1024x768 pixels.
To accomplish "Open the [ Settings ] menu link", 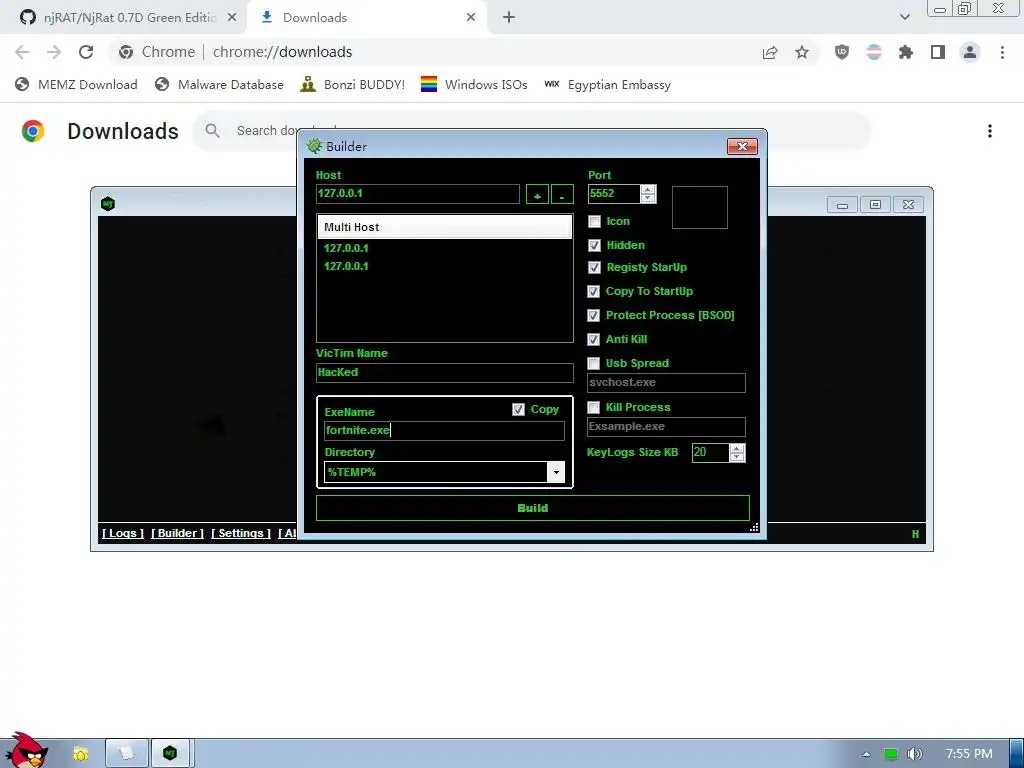I will pos(241,533).
